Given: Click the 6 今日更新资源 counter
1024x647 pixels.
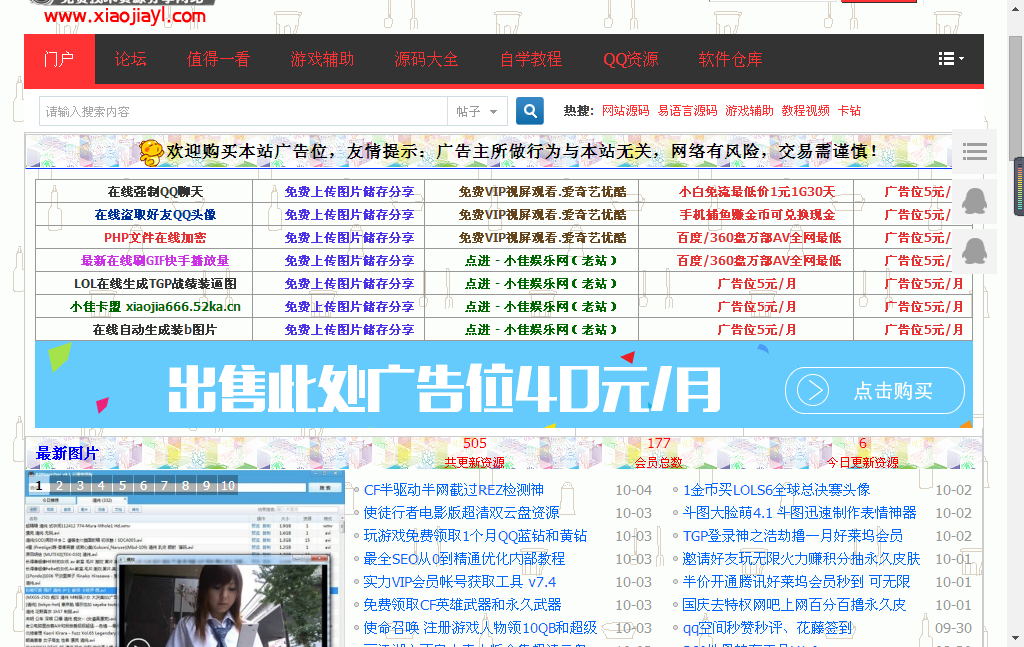Looking at the screenshot, I should (x=862, y=452).
